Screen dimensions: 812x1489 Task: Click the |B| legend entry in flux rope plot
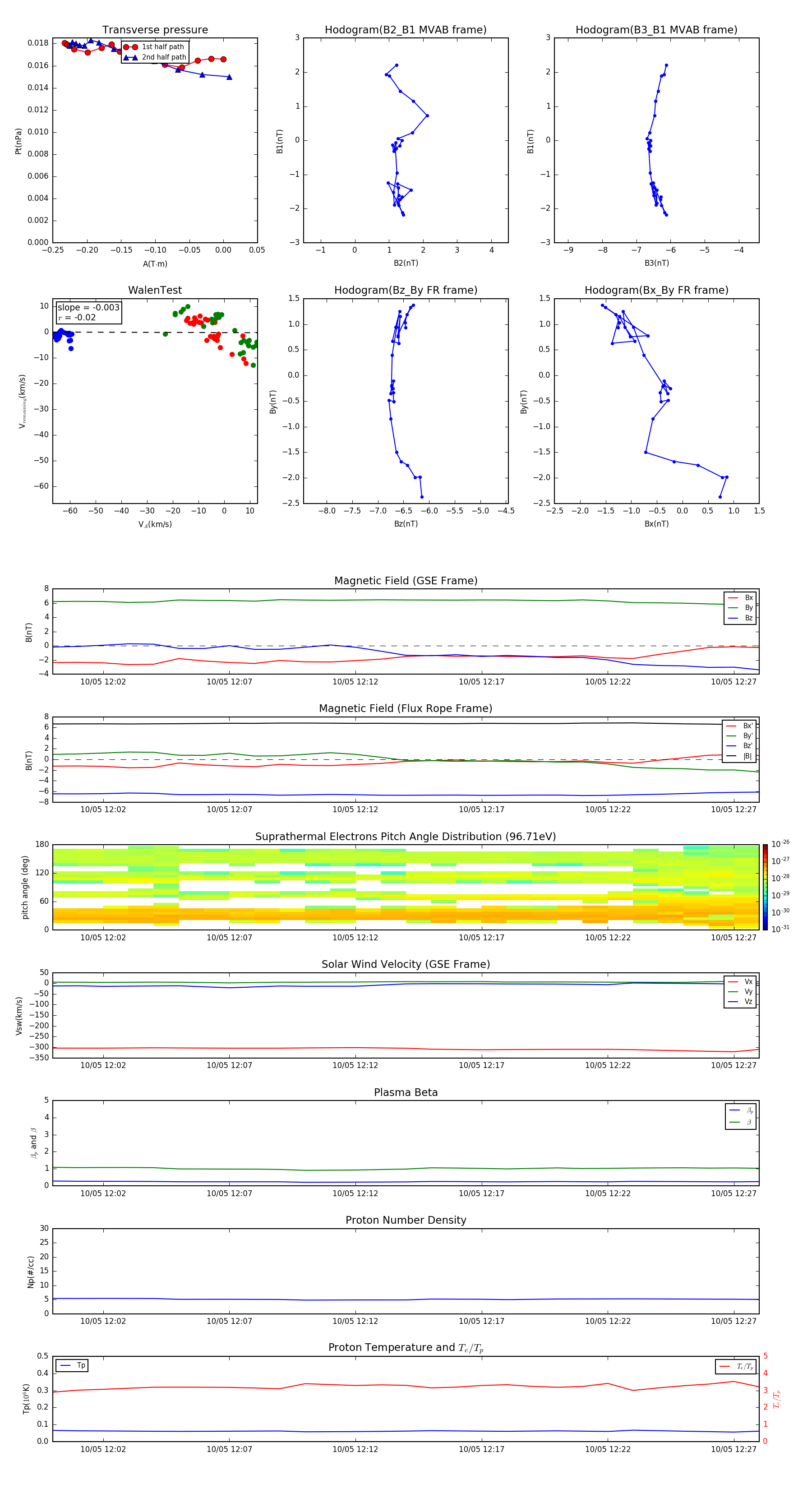[x=739, y=756]
